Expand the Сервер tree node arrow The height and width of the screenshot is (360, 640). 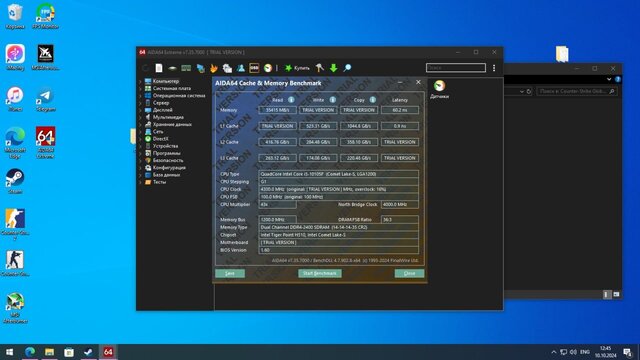tap(140, 103)
